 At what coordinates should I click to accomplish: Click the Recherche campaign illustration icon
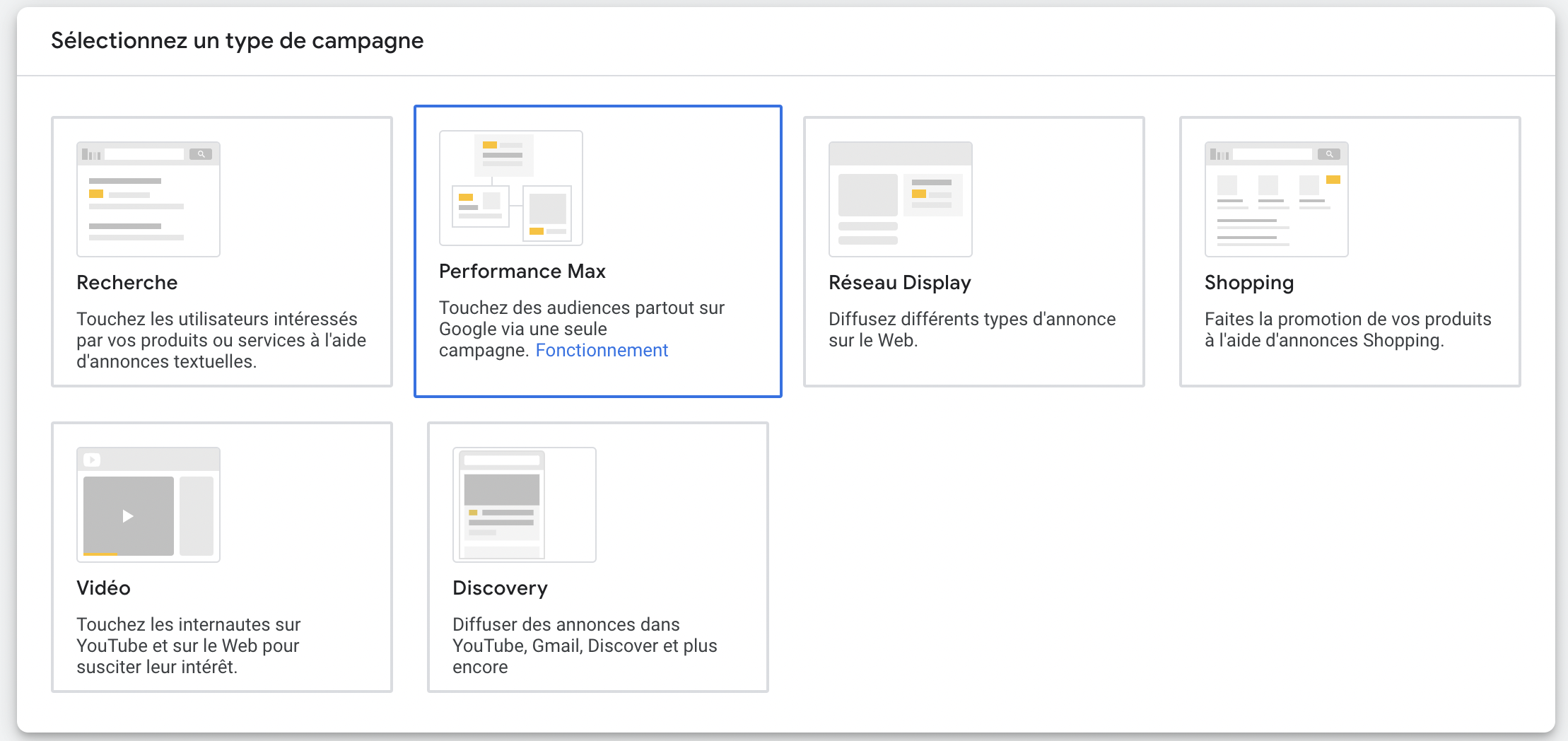click(x=148, y=199)
